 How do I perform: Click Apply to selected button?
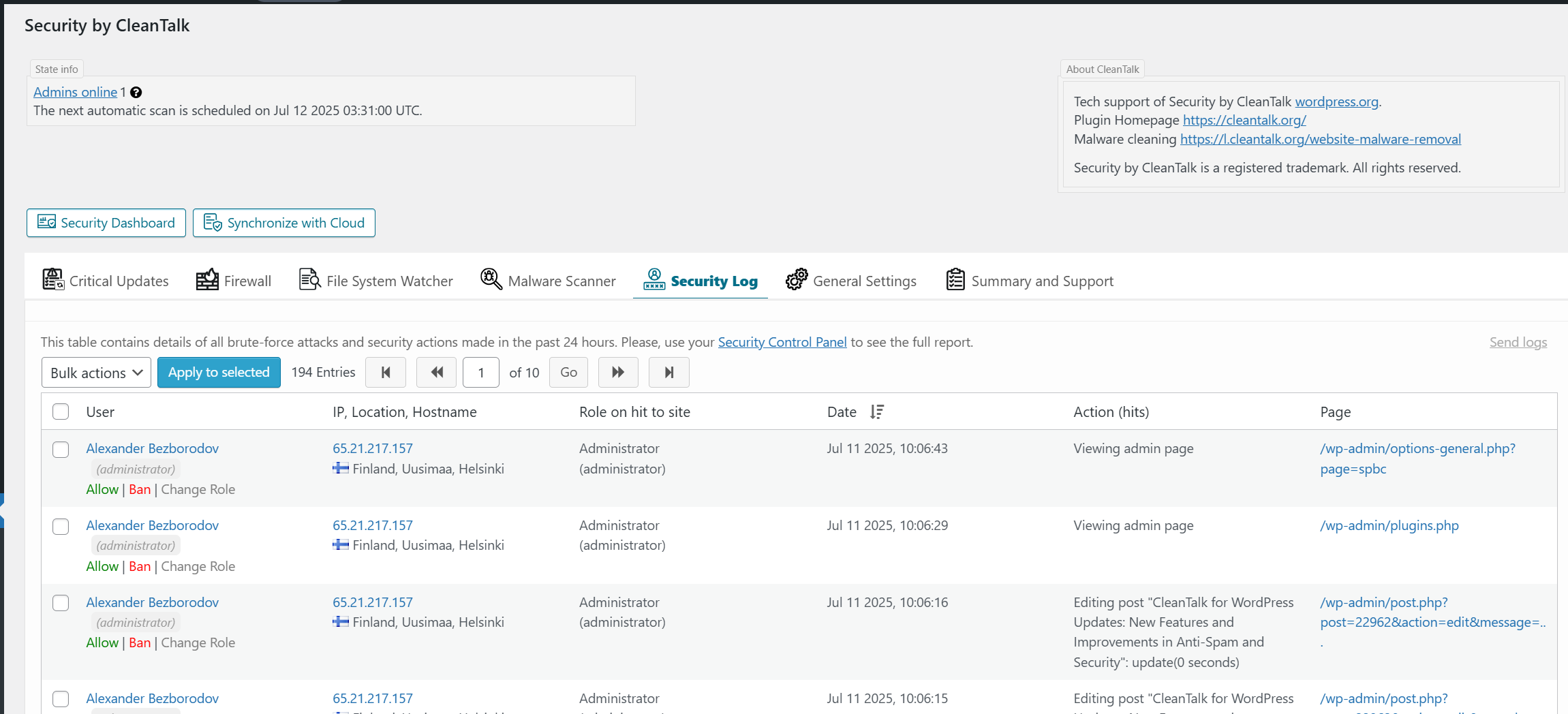(x=219, y=373)
